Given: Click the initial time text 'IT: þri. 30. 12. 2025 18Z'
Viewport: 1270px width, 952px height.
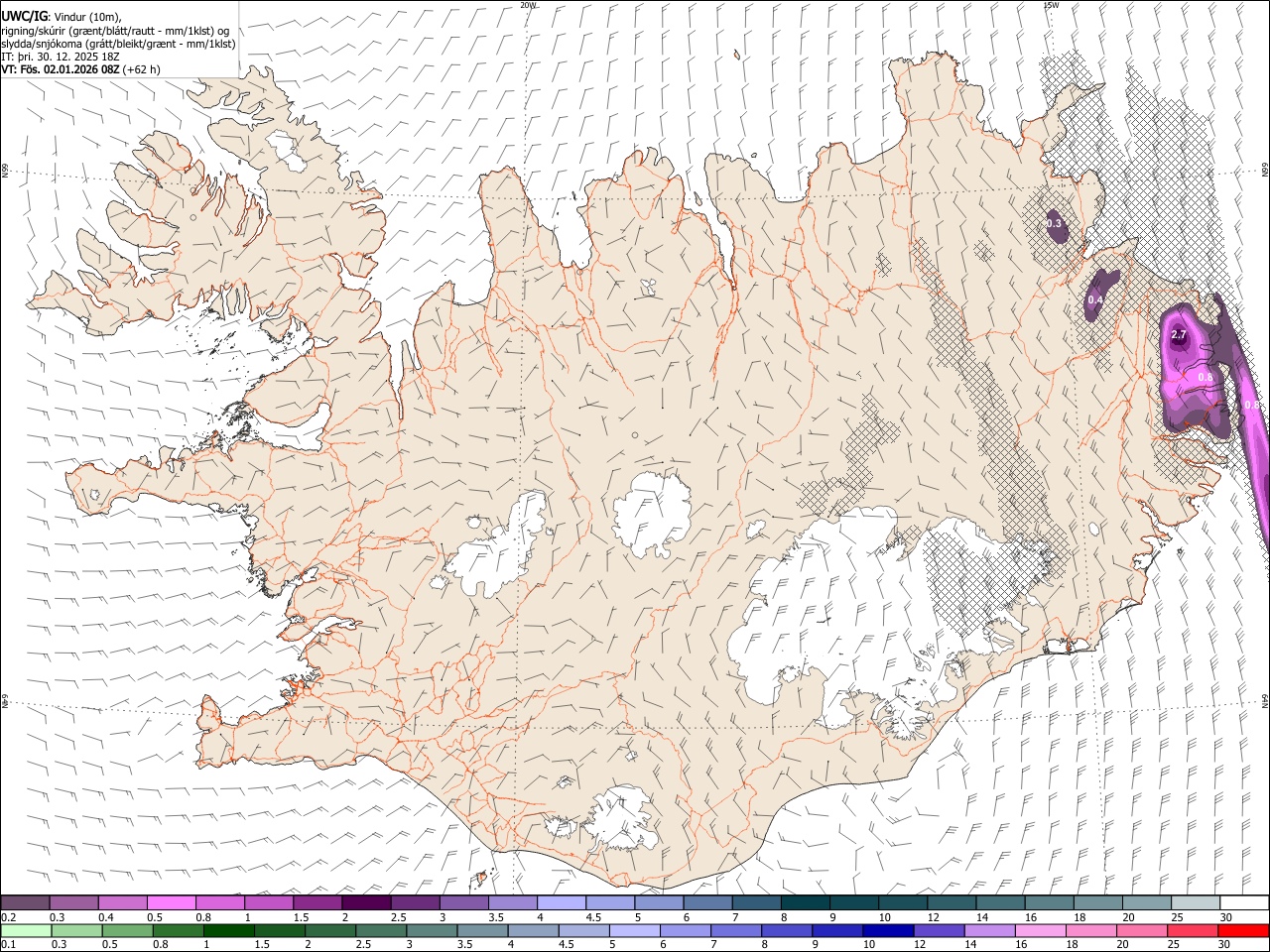Looking at the screenshot, I should point(61,57).
